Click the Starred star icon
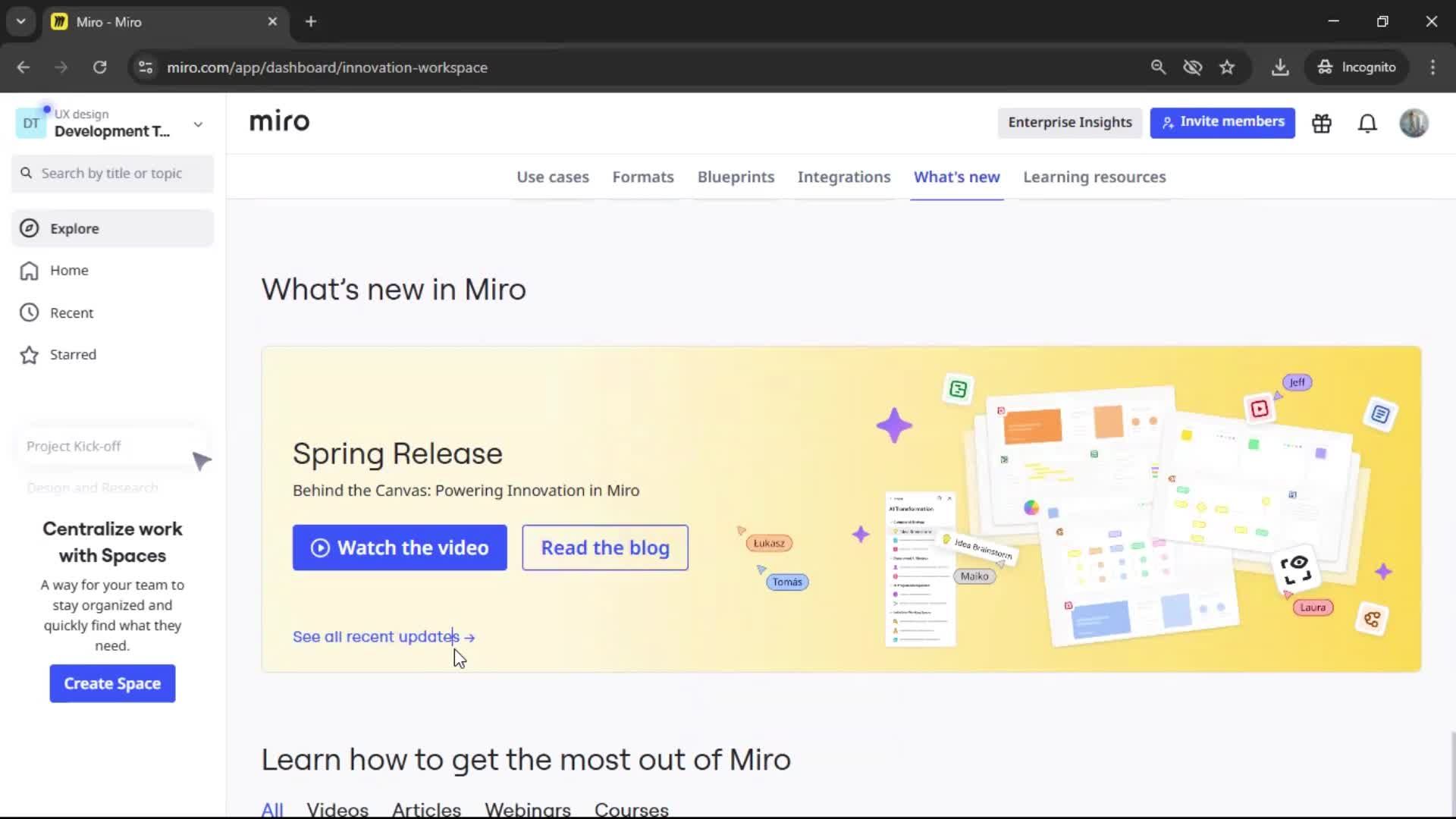The width and height of the screenshot is (1456, 819). tap(30, 355)
